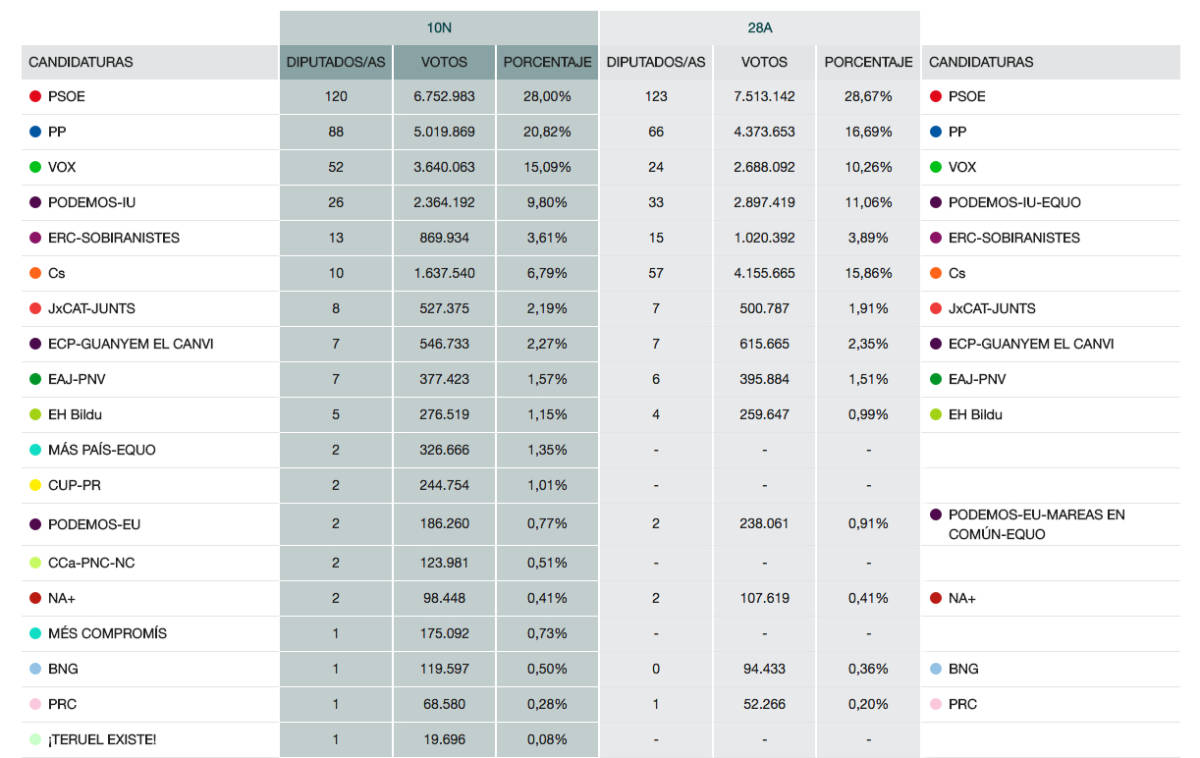
Task: Select the PODEMOS-EU row label on left
Action: (x=95, y=524)
